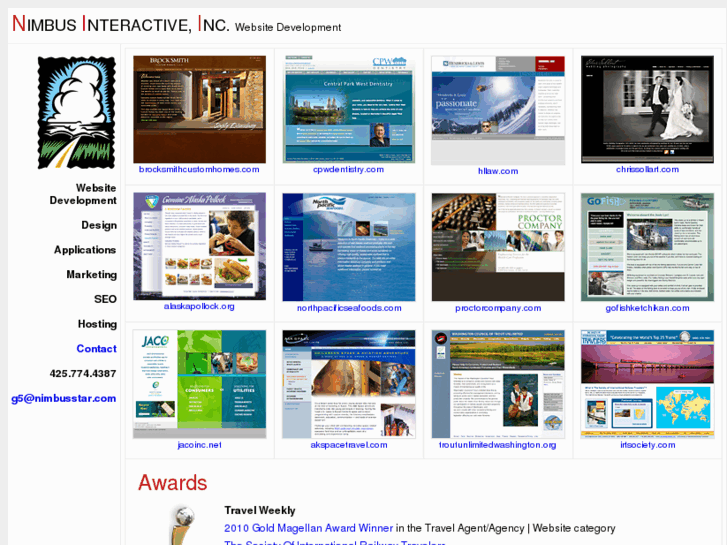Click the Awards heading
727x545 pixels.
click(172, 483)
